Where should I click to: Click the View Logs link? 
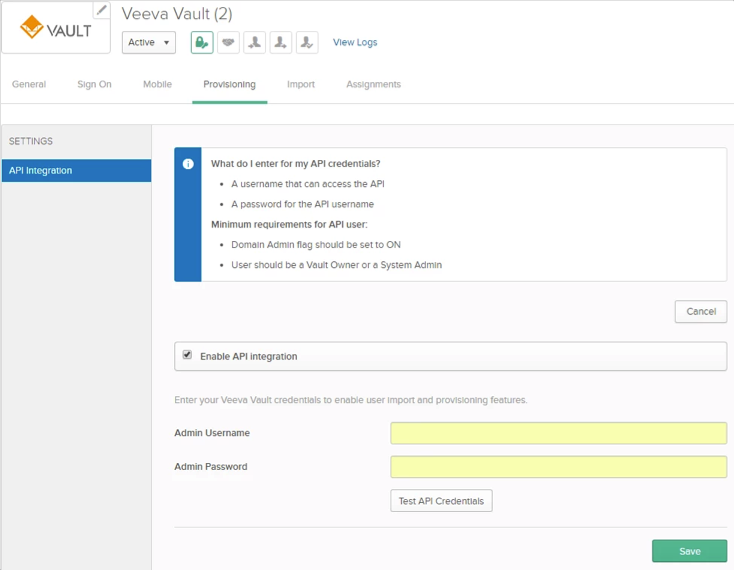[x=355, y=42]
